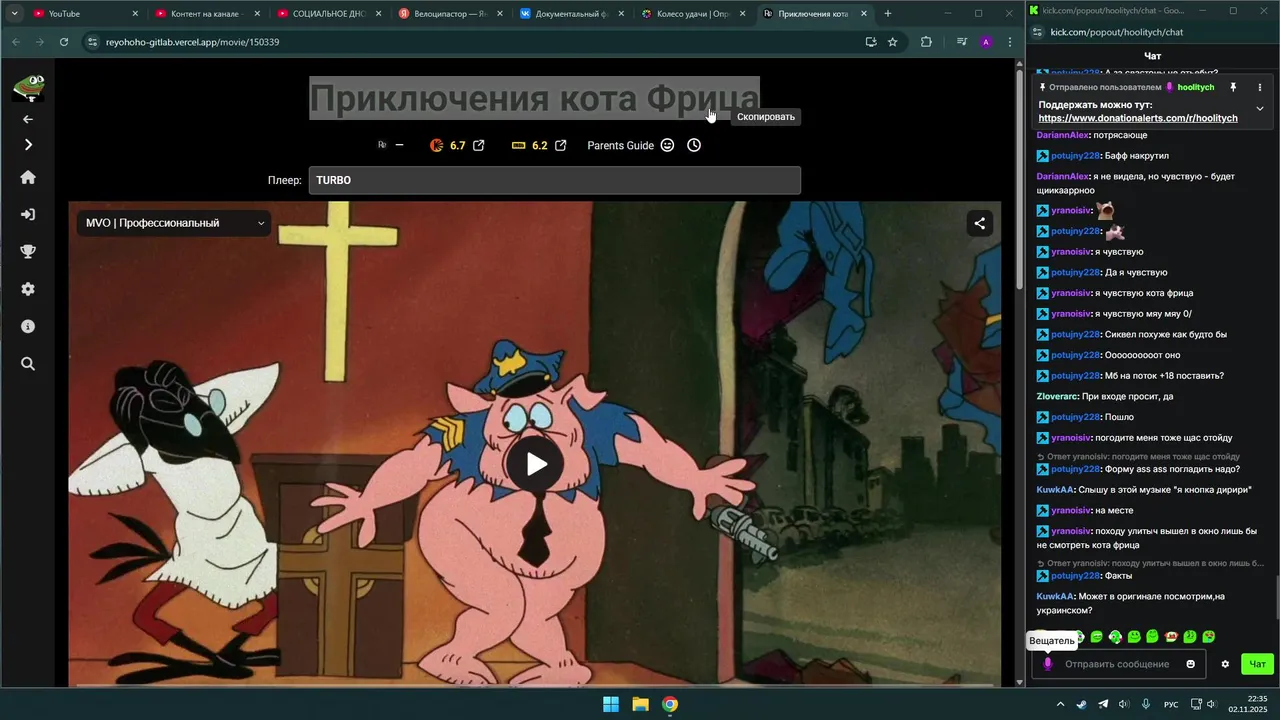This screenshot has width=1280, height=720.
Task: Switch to Контент на канале tab
Action: (206, 14)
